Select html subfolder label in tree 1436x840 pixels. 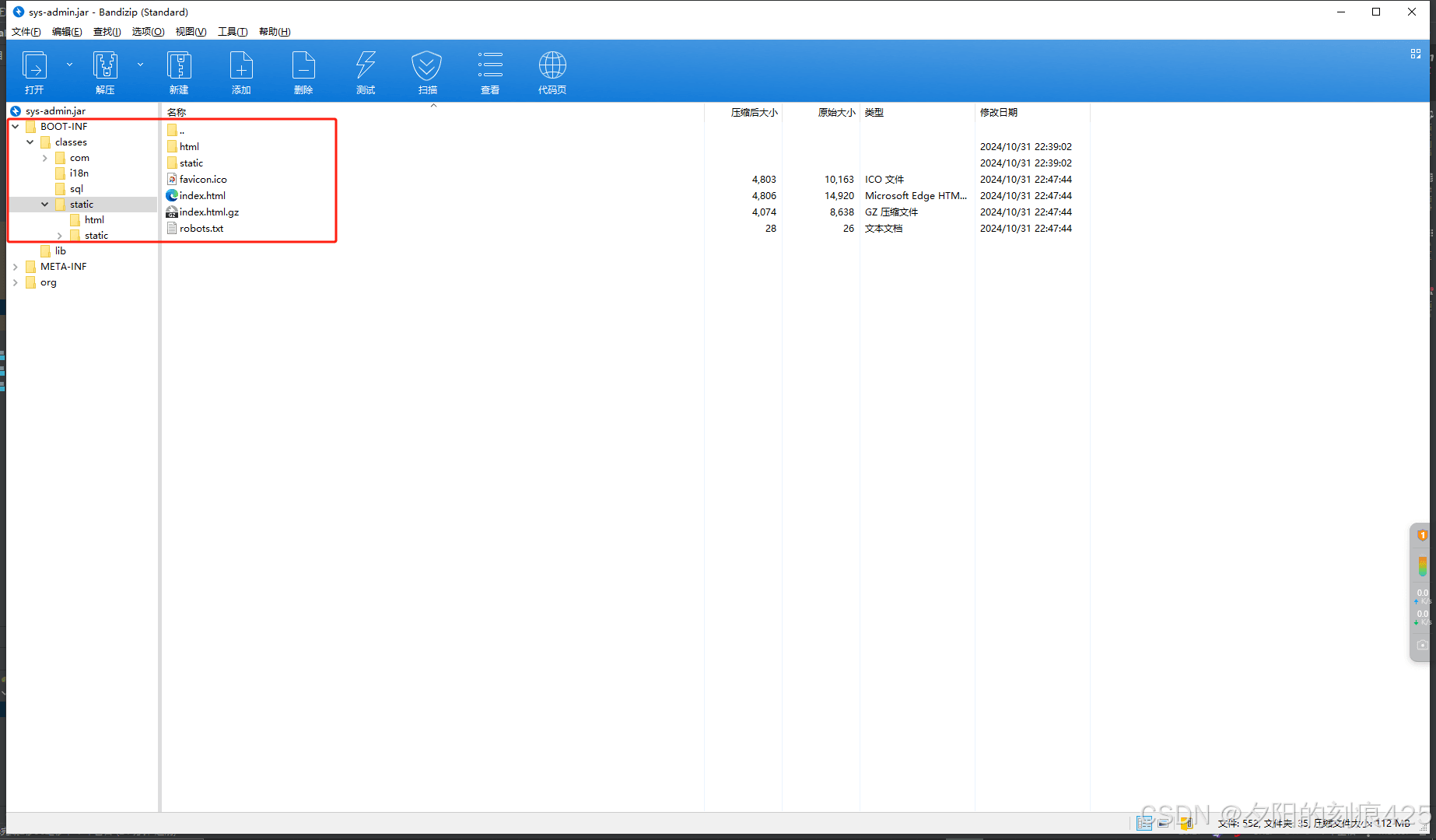[94, 219]
